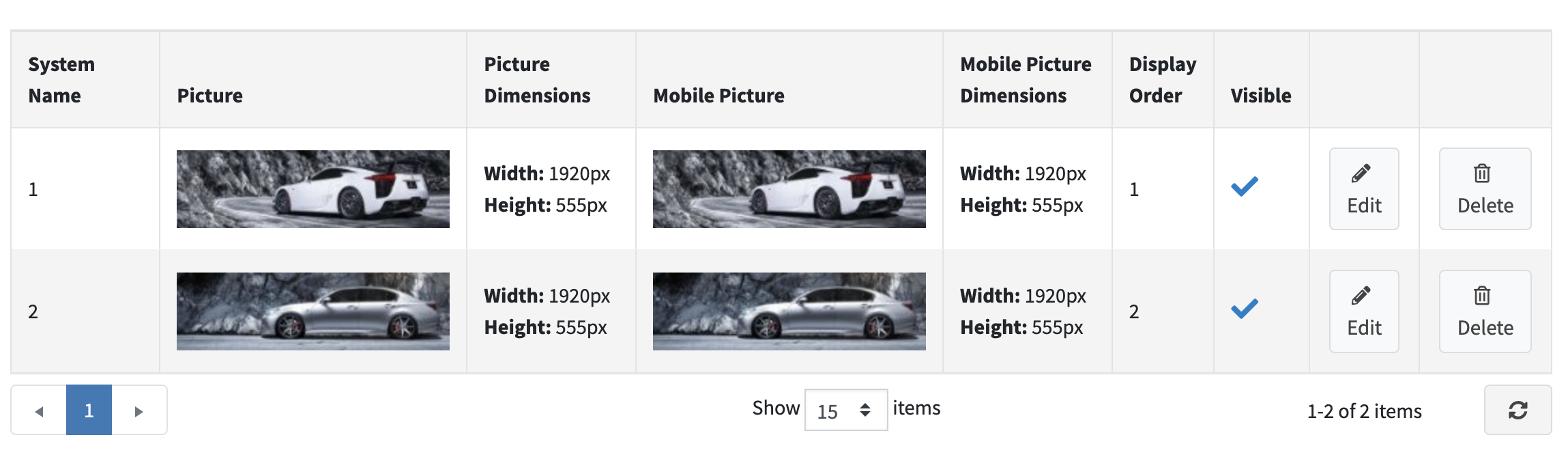Uncheck the Visible checkmark on System Name 1

[1244, 185]
